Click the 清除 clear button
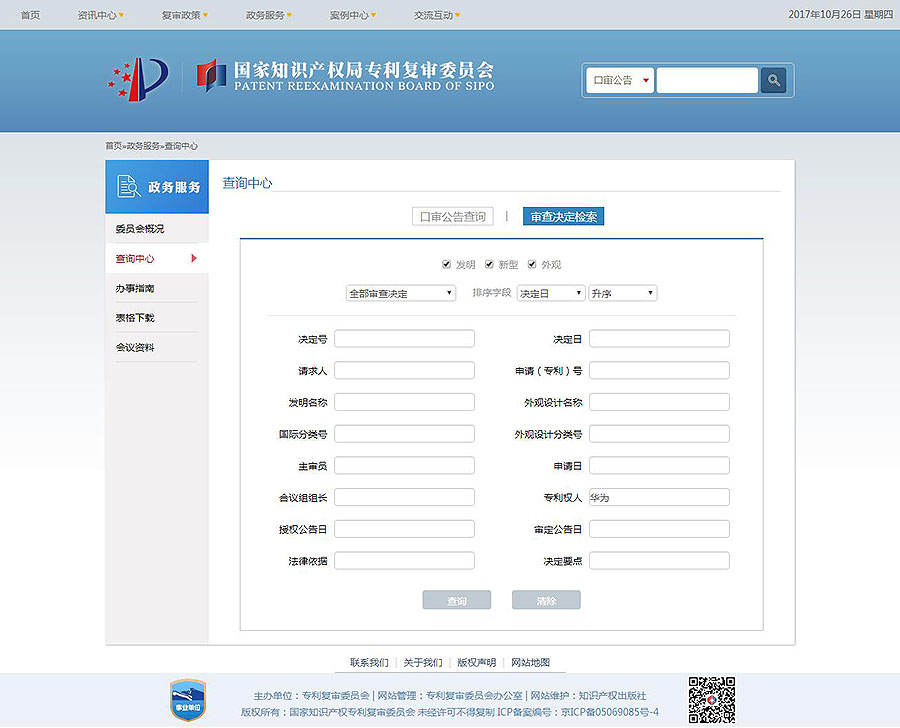The width and height of the screenshot is (900, 728). pos(546,600)
